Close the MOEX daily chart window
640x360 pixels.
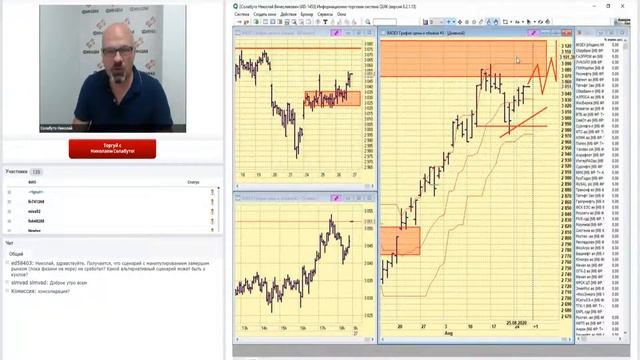coord(567,33)
